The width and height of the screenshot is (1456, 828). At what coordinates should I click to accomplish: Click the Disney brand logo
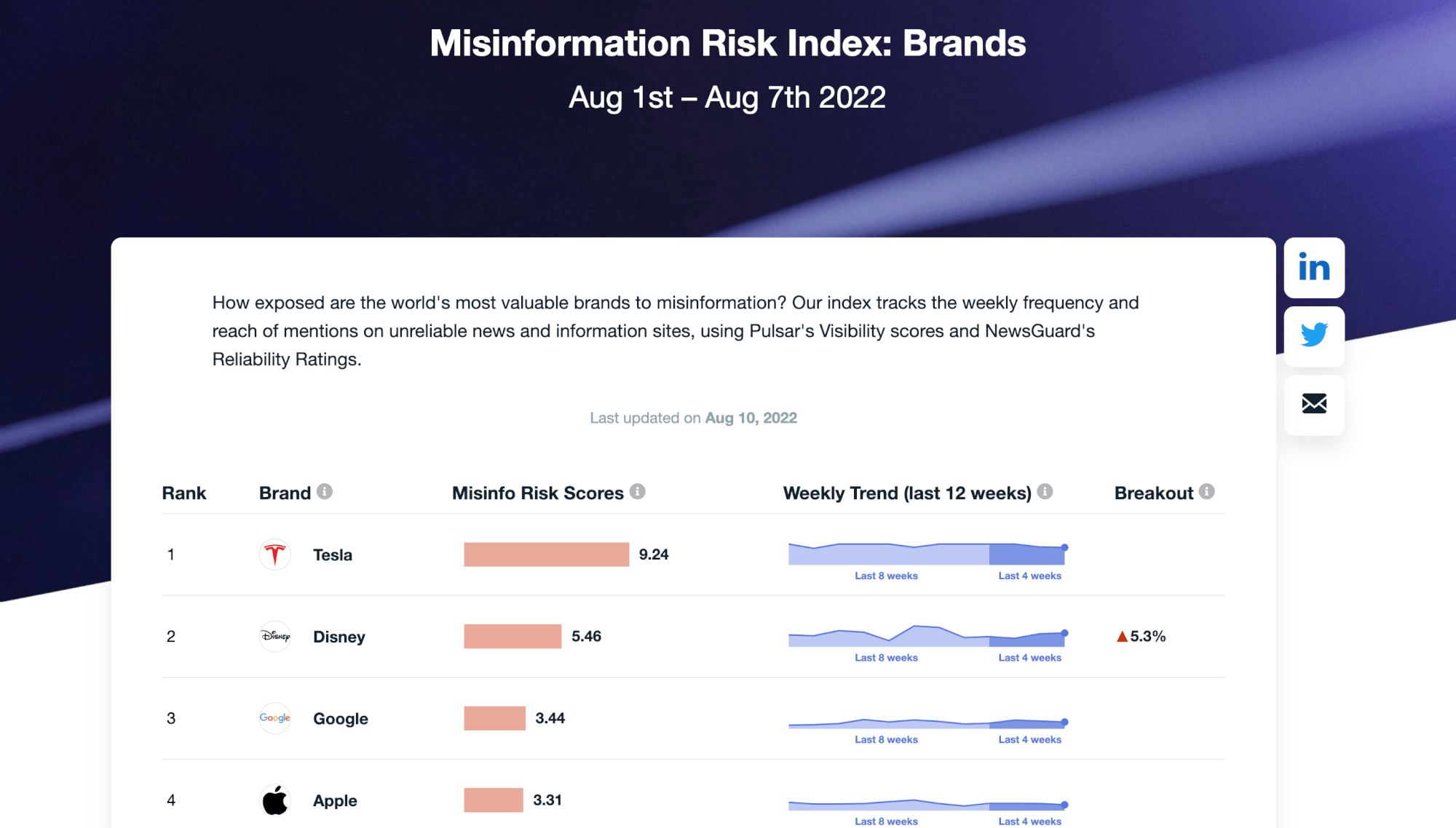274,636
